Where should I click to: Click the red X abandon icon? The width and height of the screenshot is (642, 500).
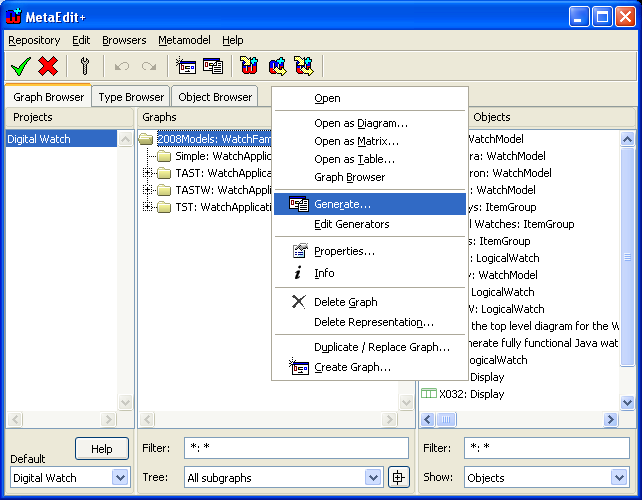(48, 66)
